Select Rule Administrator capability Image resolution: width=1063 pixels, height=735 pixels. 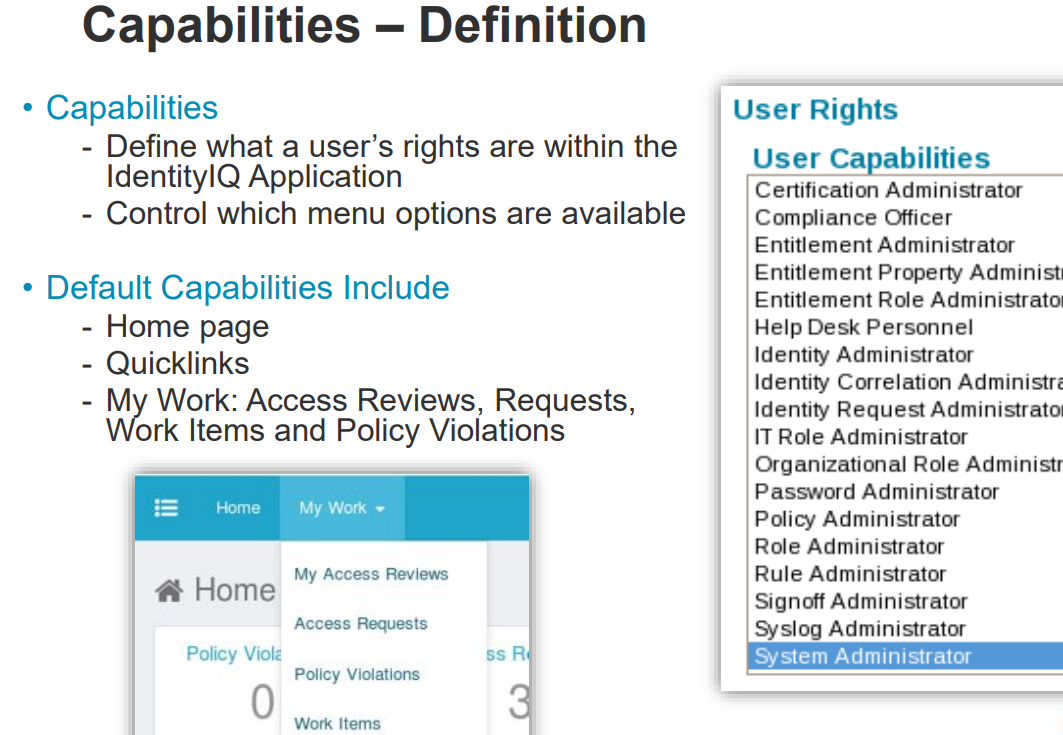pyautogui.click(x=905, y=574)
